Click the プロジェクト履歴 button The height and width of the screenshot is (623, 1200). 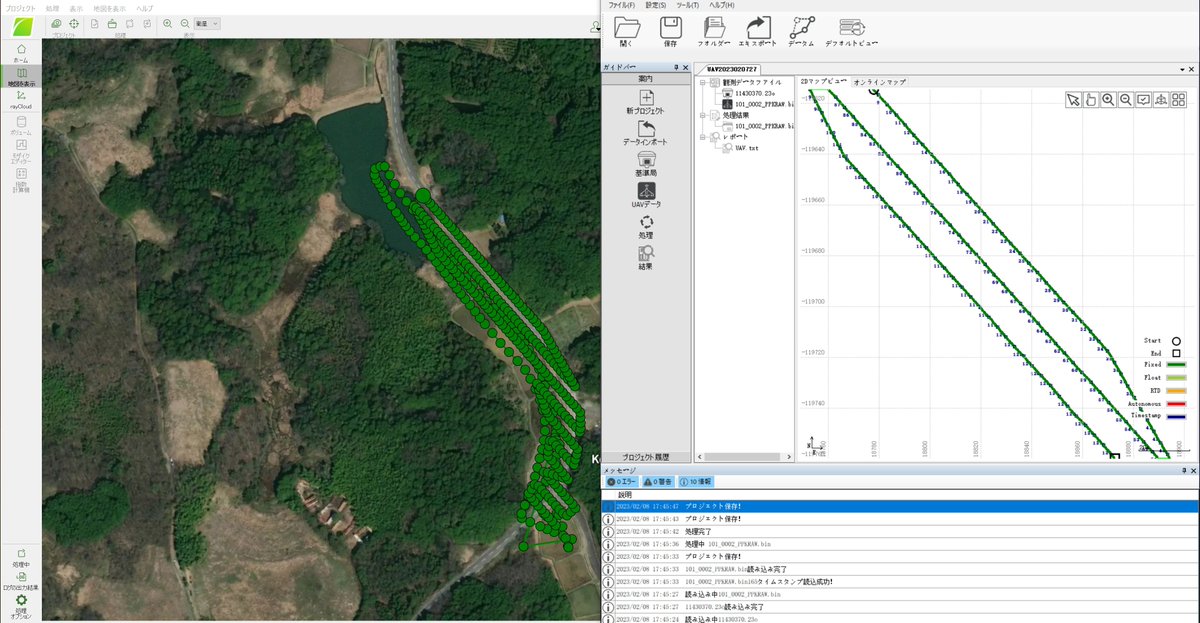[x=645, y=456]
